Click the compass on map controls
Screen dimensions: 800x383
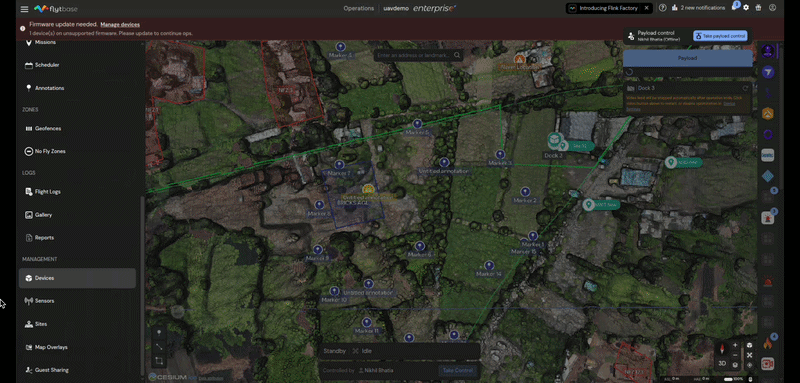(x=722, y=350)
